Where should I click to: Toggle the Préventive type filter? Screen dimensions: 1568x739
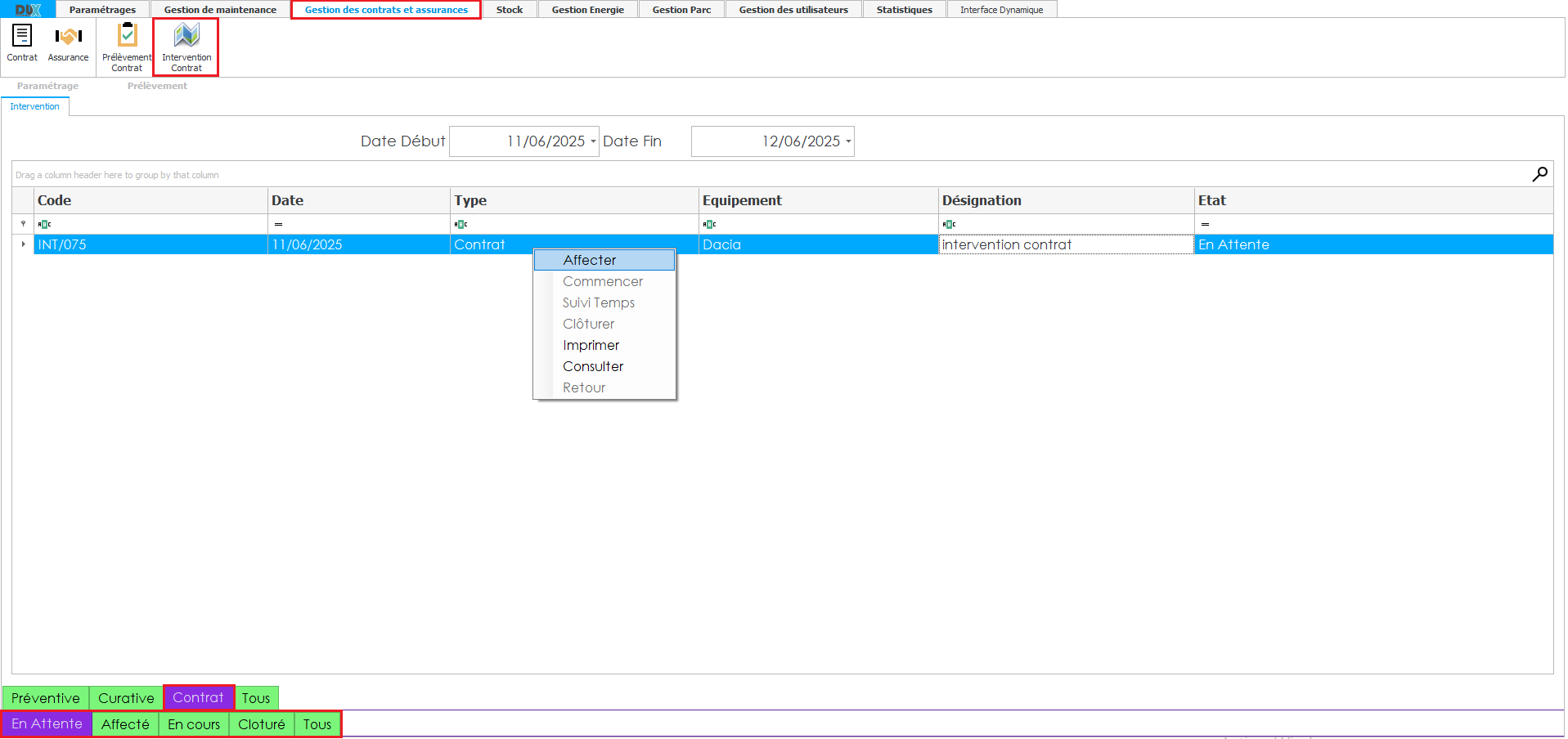tap(46, 698)
